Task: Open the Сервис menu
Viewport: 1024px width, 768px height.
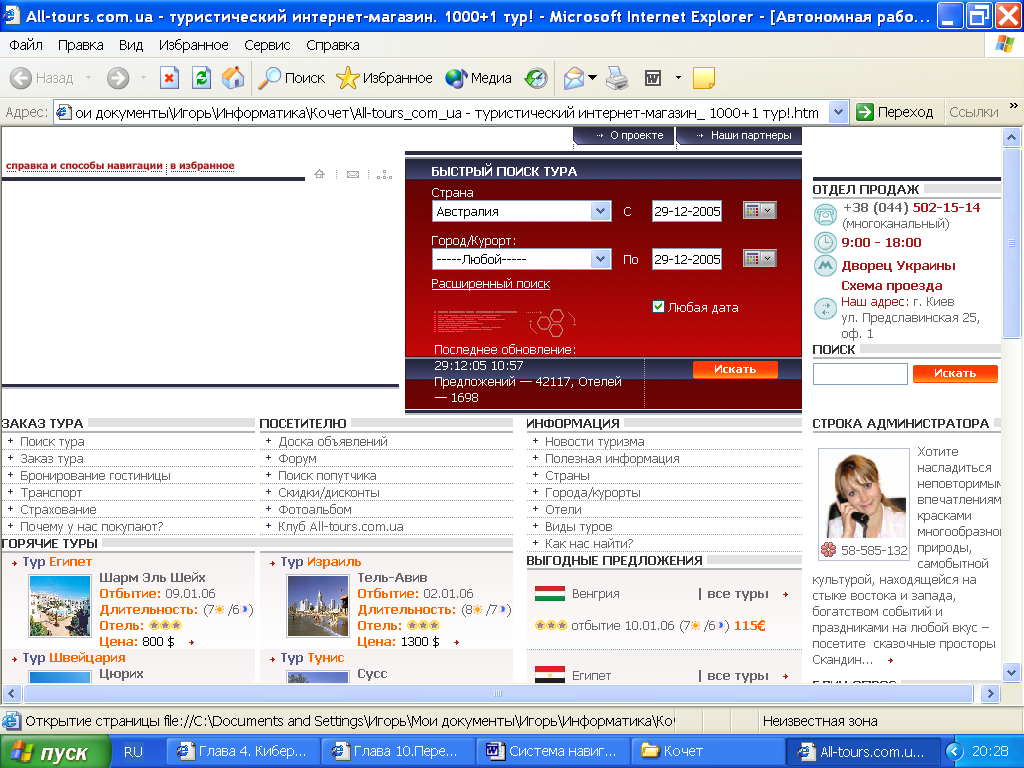Action: pos(267,45)
